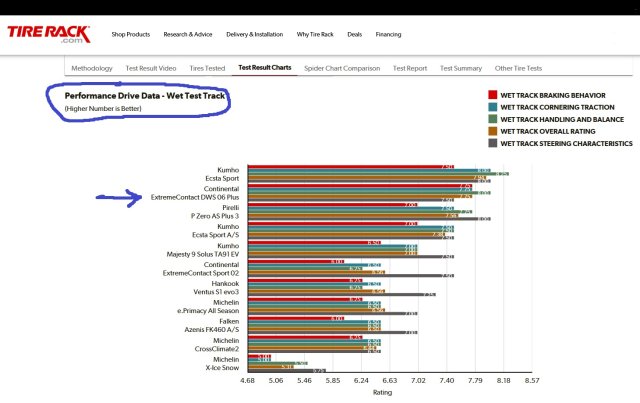Screen dimensions: 640x403
Task: Open the Delivery & Installation menu
Action: pyautogui.click(x=255, y=34)
